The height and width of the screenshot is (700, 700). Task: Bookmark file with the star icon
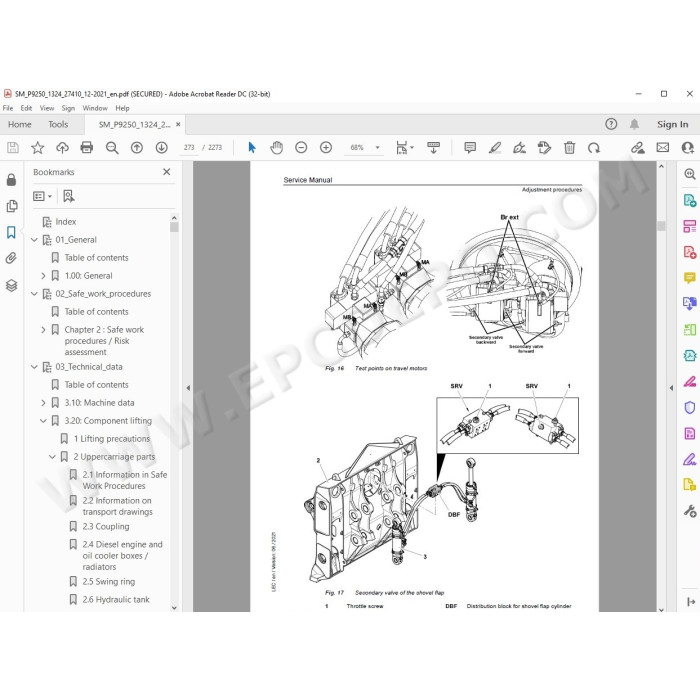[38, 147]
